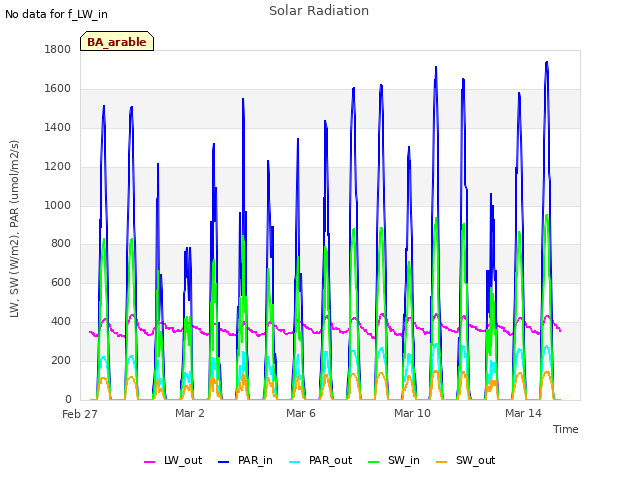
Task: Click the cyan PAR_out legend swatch
Action: (x=294, y=462)
